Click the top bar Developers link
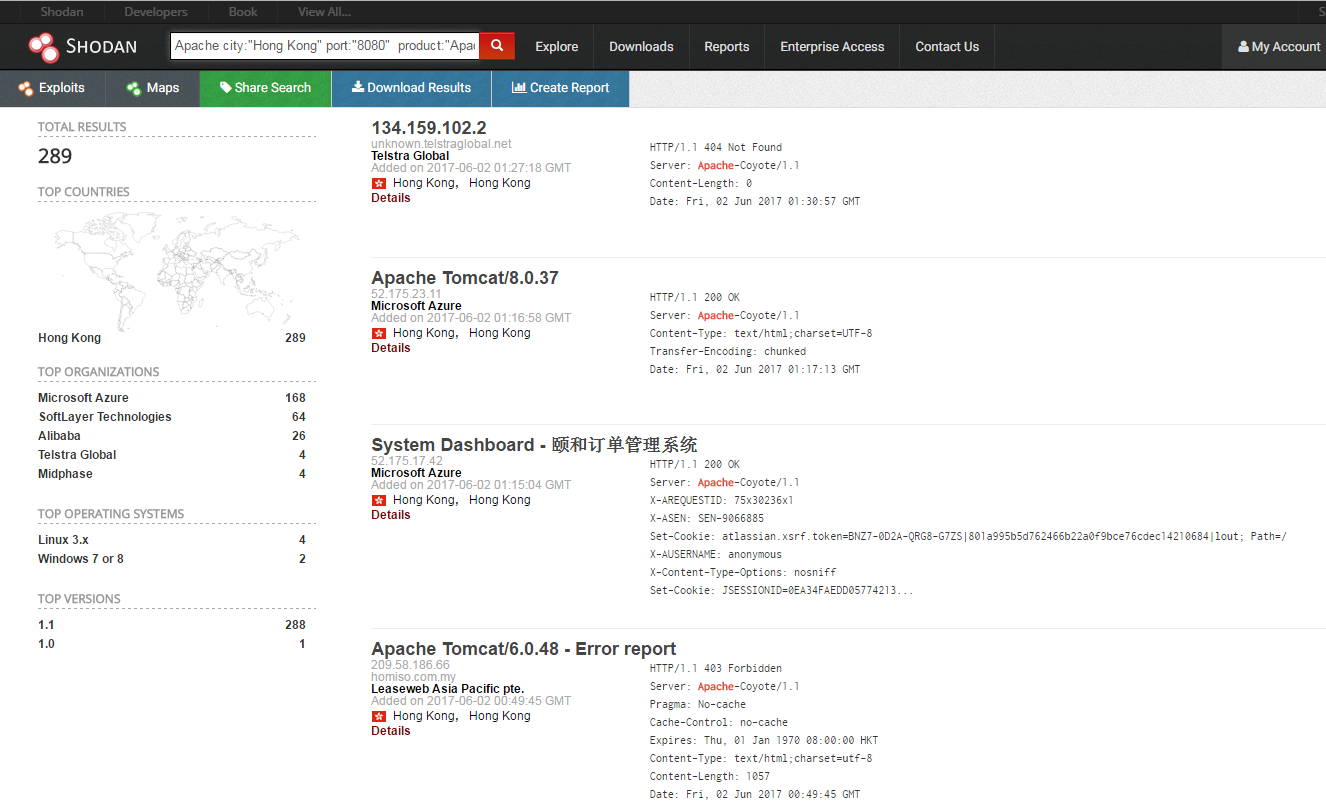Screen dimensions: 1326x804 click(155, 12)
